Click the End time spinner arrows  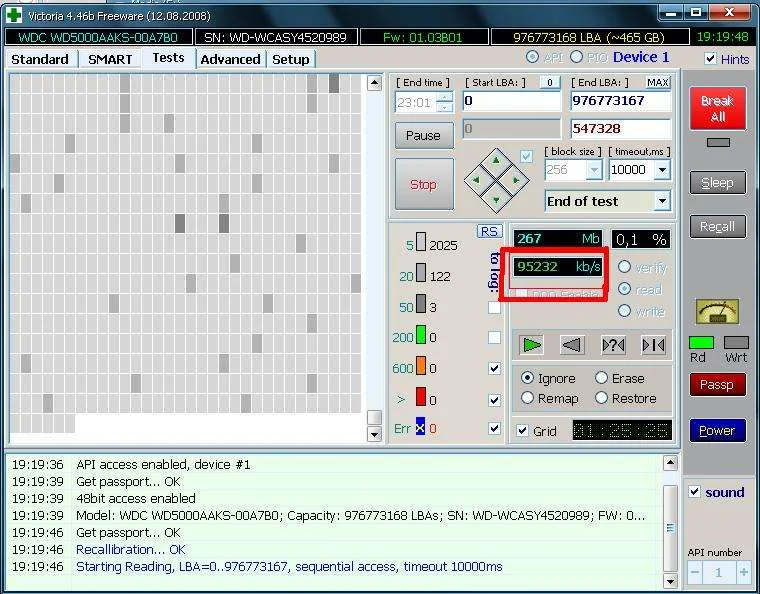pyautogui.click(x=444, y=102)
